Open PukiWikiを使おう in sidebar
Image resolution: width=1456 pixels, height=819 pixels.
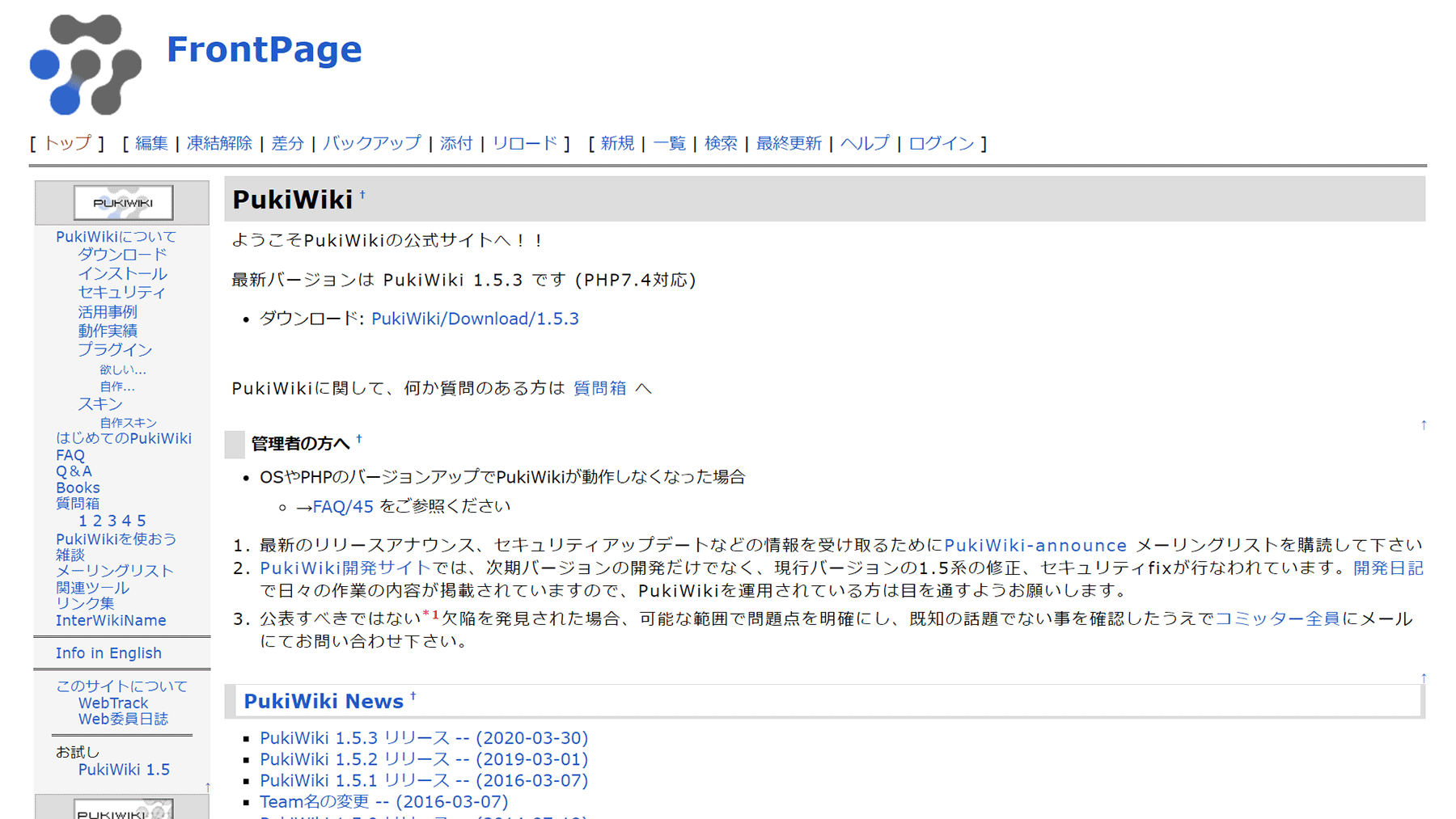click(x=116, y=539)
